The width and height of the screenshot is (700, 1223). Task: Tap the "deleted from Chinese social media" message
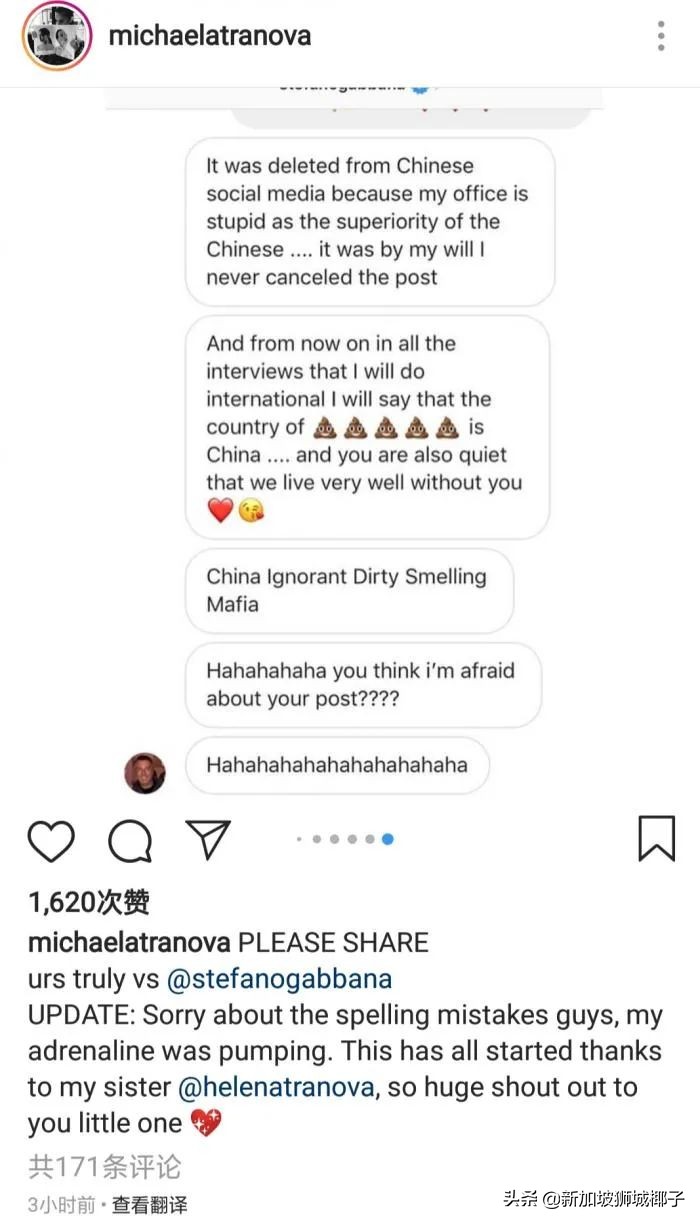click(x=368, y=221)
